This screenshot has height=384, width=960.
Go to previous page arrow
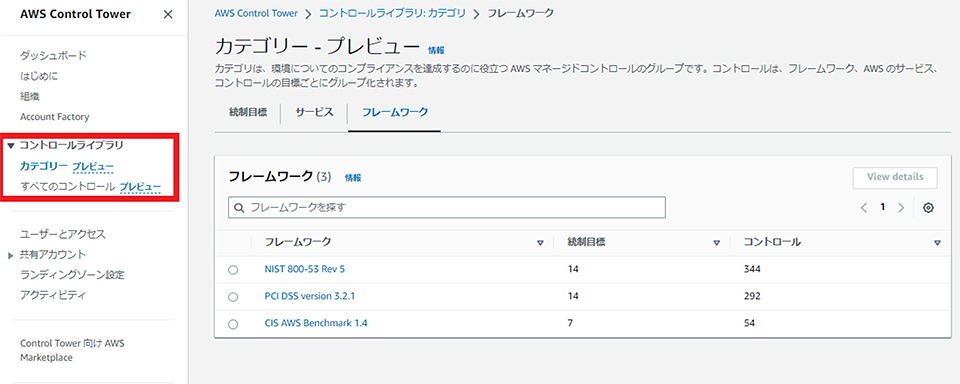pyautogui.click(x=864, y=208)
